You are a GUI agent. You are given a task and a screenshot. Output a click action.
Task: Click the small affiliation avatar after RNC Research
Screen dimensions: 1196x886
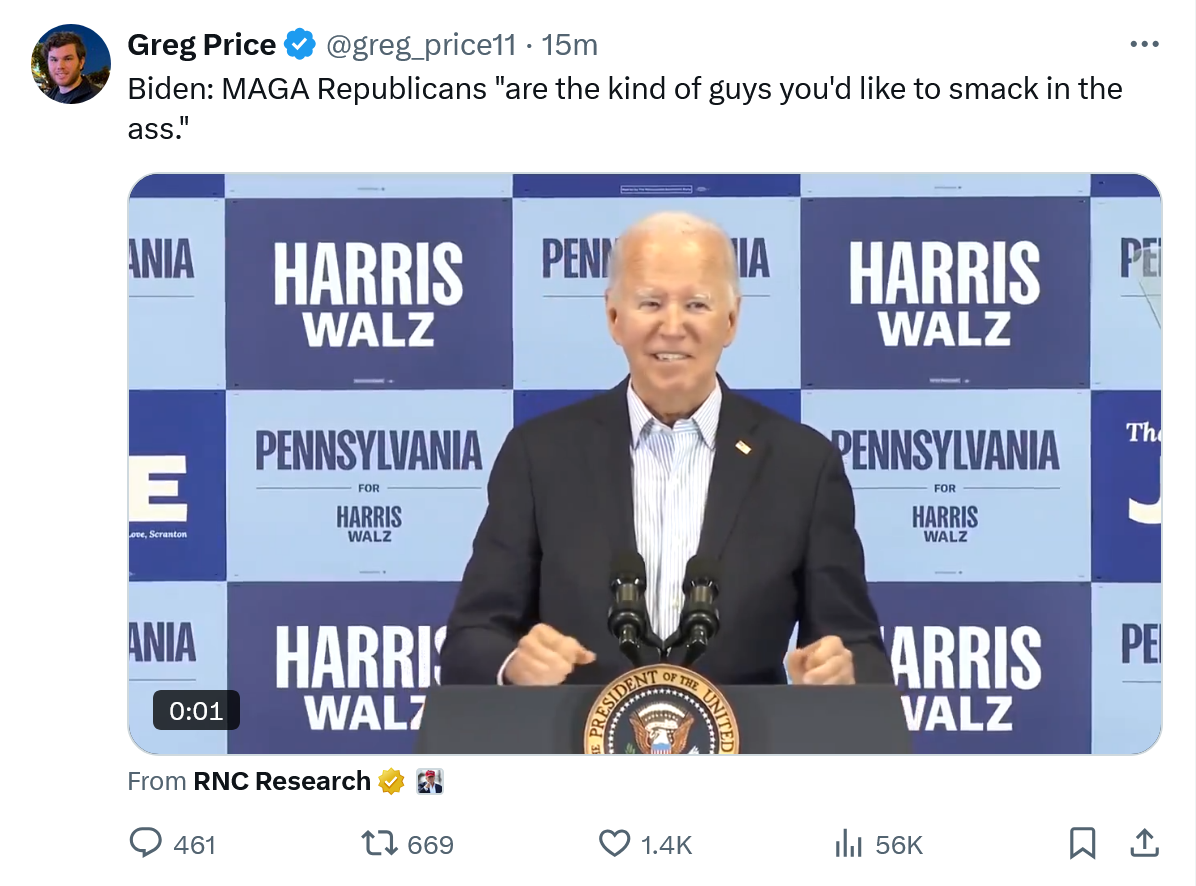430,781
